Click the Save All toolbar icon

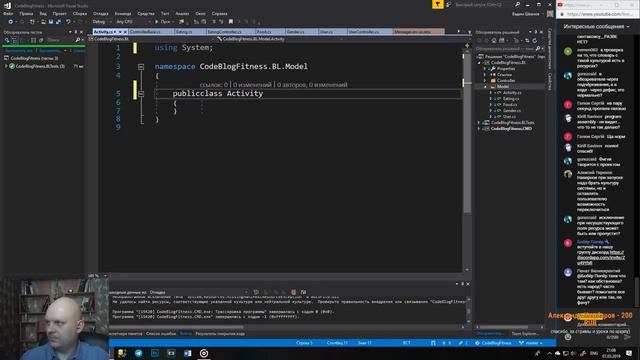pyautogui.click(x=58, y=22)
